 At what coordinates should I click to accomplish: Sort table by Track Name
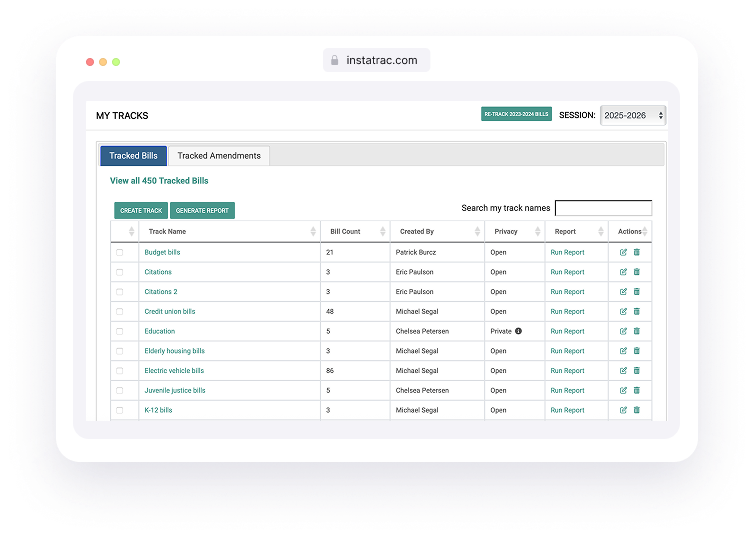point(229,232)
